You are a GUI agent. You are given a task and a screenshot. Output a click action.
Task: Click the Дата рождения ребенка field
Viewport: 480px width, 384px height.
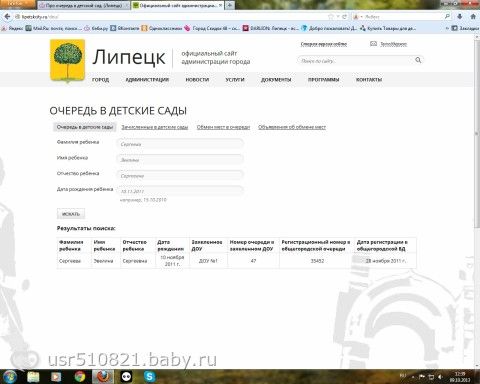[180, 191]
